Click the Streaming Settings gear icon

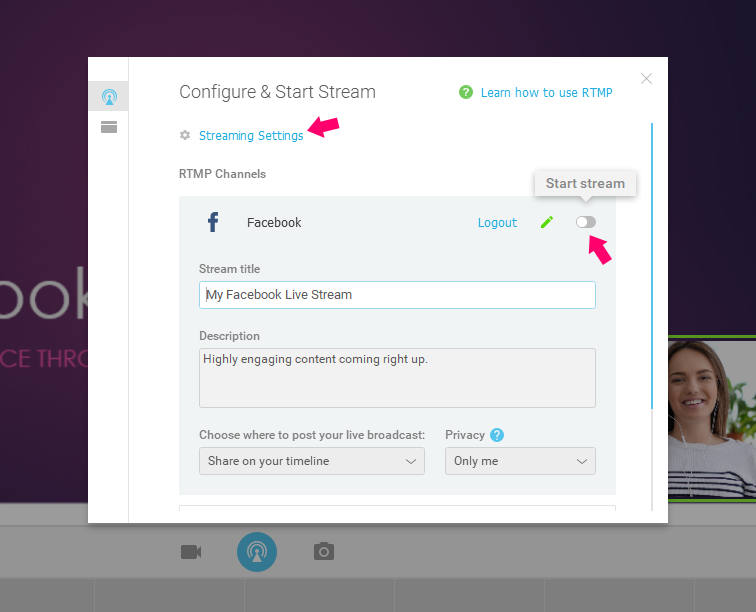(x=185, y=135)
